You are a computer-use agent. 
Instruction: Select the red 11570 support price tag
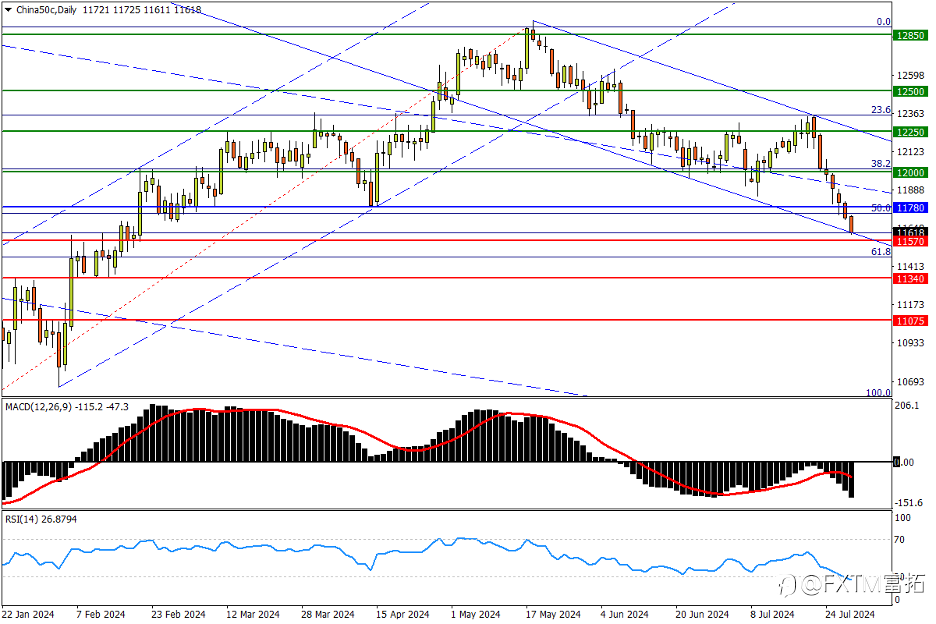(911, 242)
